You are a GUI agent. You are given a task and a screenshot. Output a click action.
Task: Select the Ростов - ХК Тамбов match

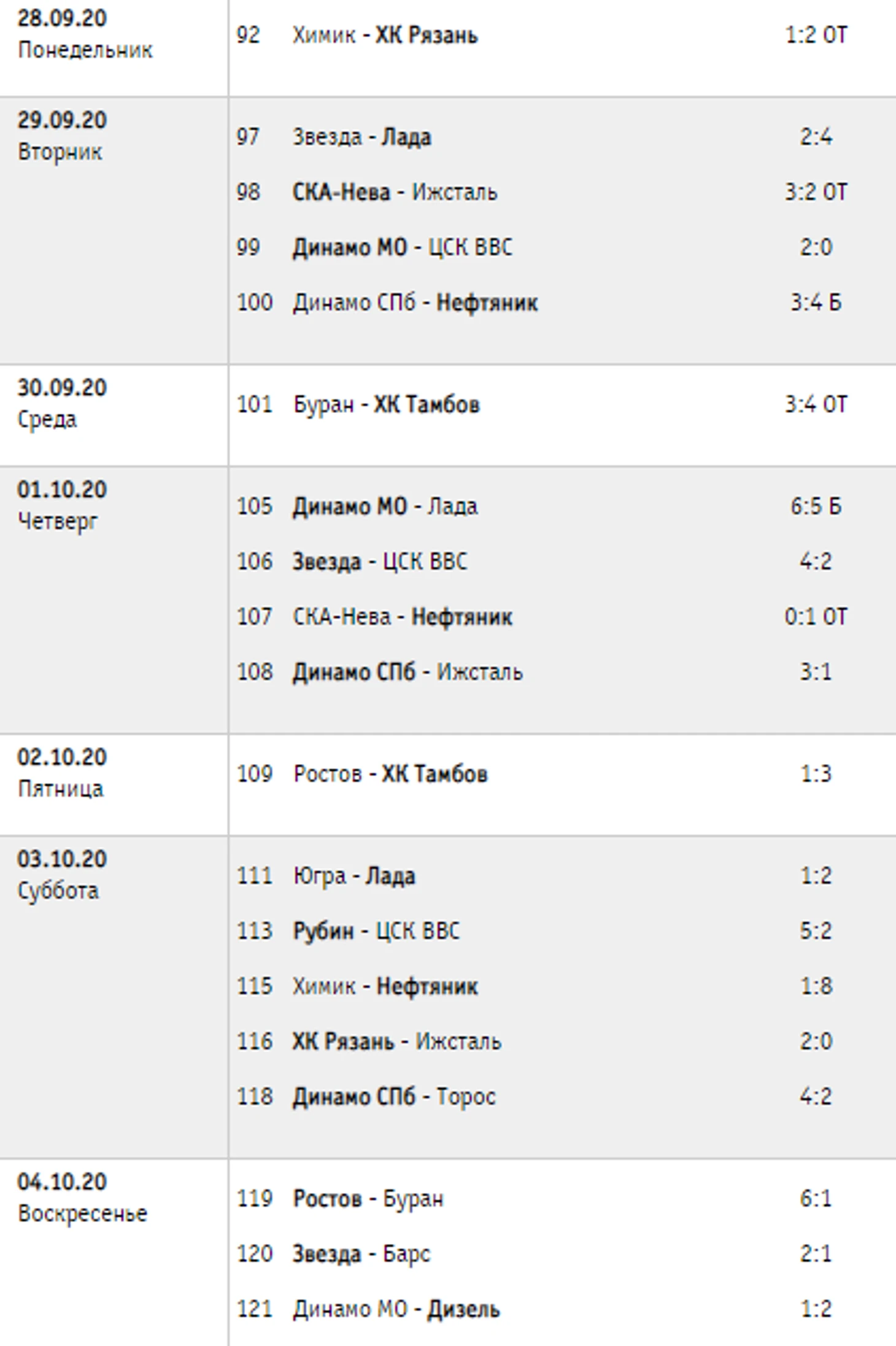pyautogui.click(x=390, y=774)
